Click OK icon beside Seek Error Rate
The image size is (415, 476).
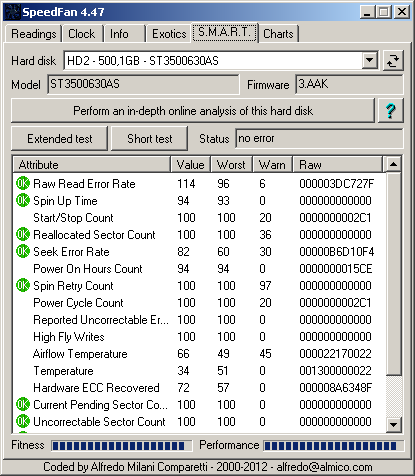click(x=23, y=251)
